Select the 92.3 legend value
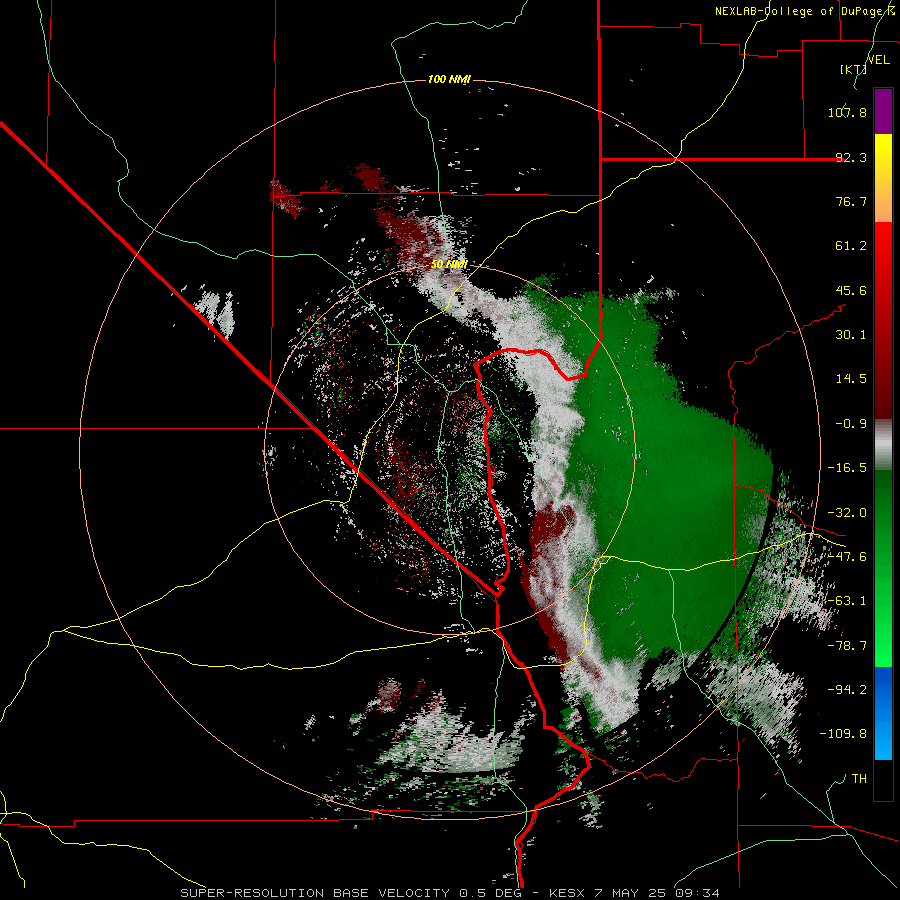The image size is (900, 900). point(851,157)
